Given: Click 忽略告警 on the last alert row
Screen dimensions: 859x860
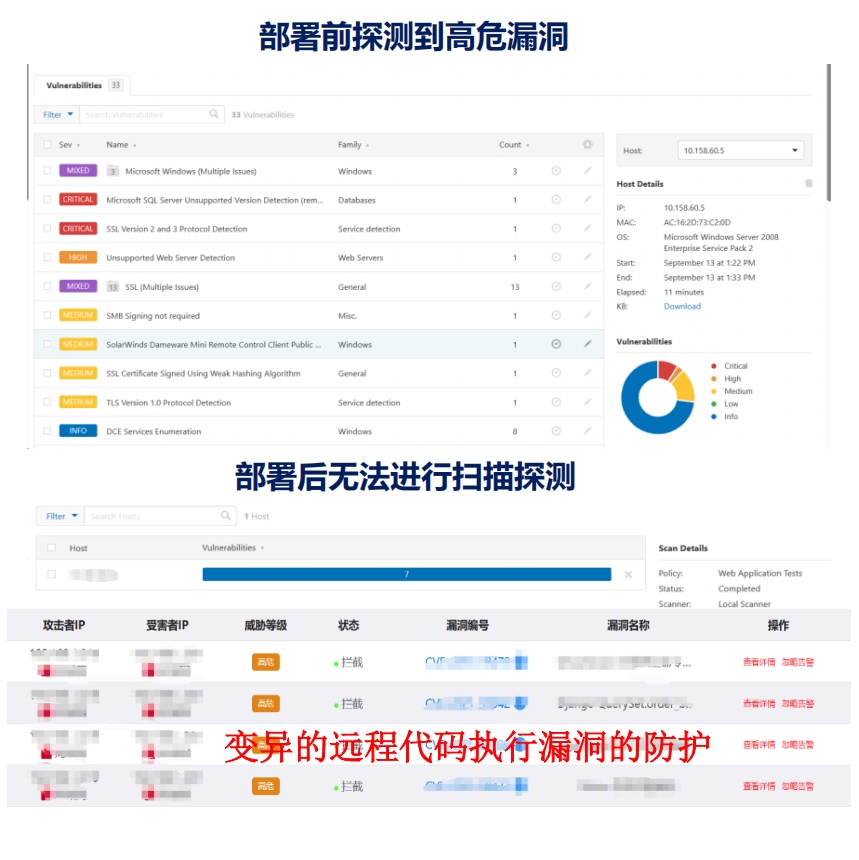Looking at the screenshot, I should pos(798,786).
